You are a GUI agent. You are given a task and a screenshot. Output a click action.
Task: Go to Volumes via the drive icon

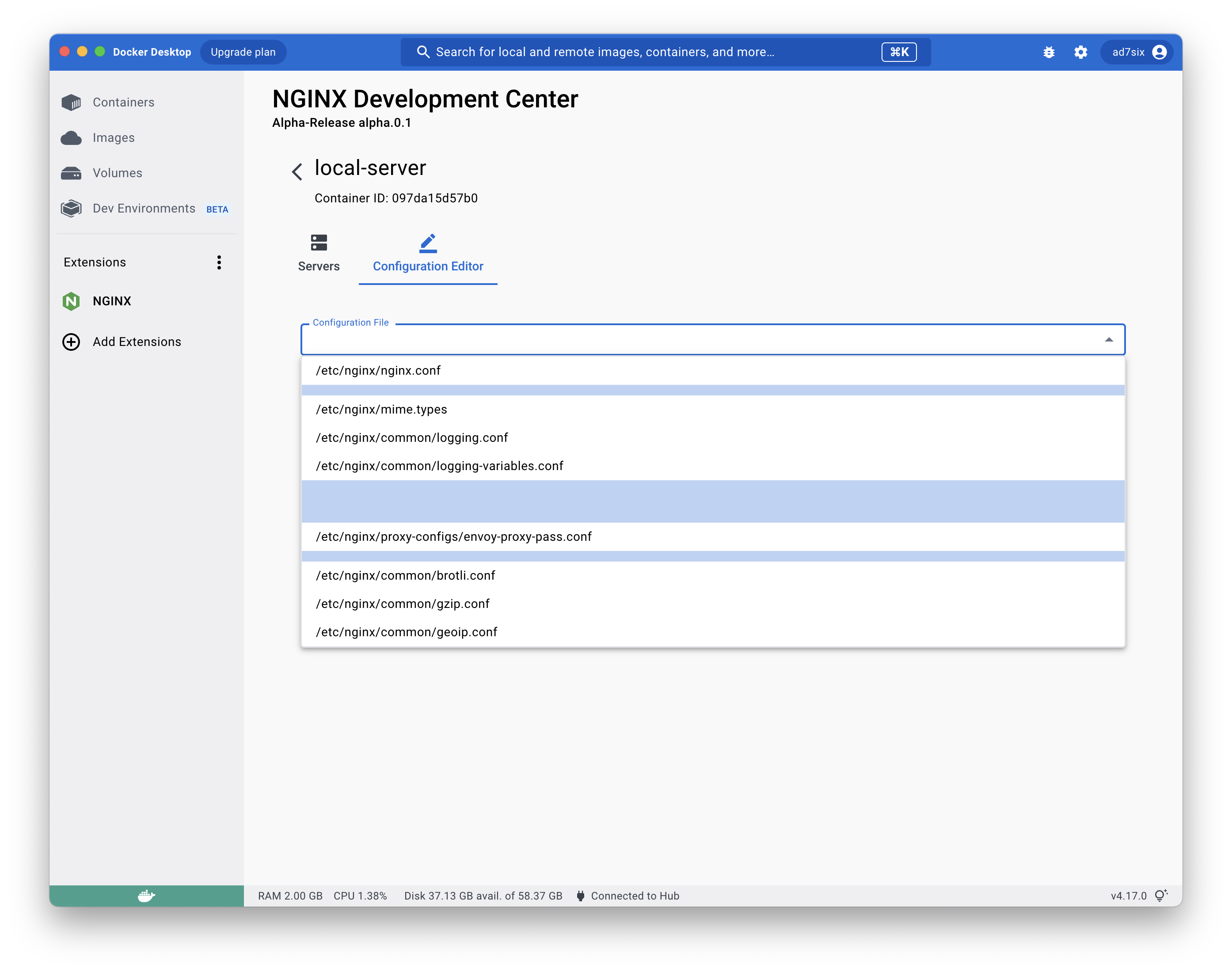[x=72, y=173]
